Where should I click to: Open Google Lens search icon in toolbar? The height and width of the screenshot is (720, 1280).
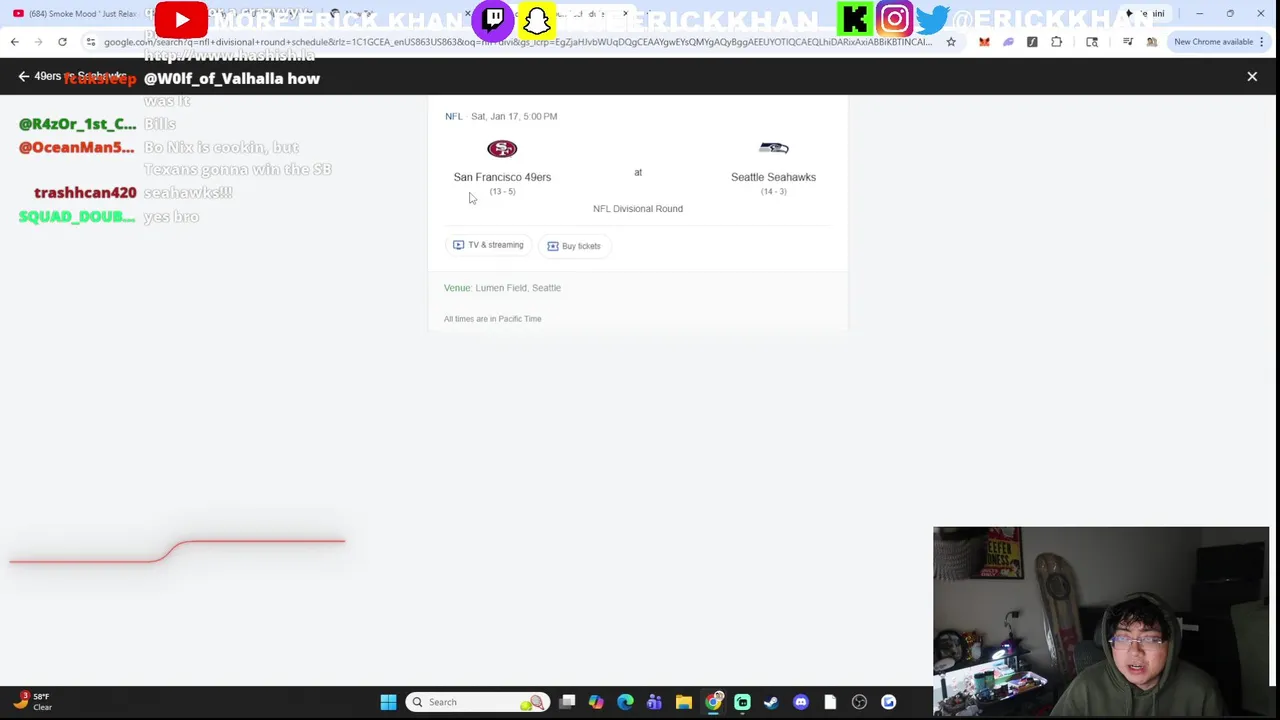click(x=1092, y=42)
